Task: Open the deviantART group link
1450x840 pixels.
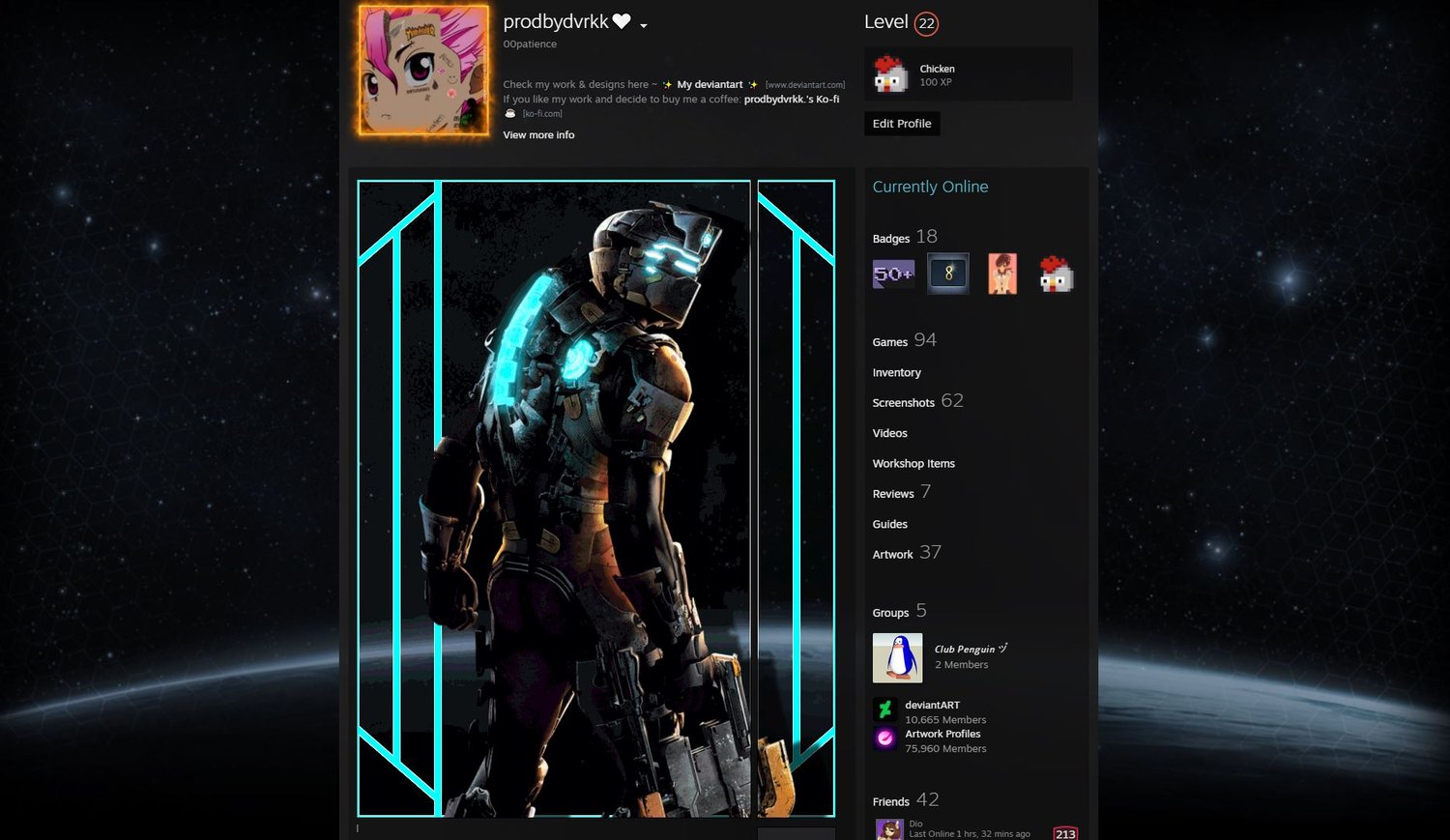Action: point(932,705)
